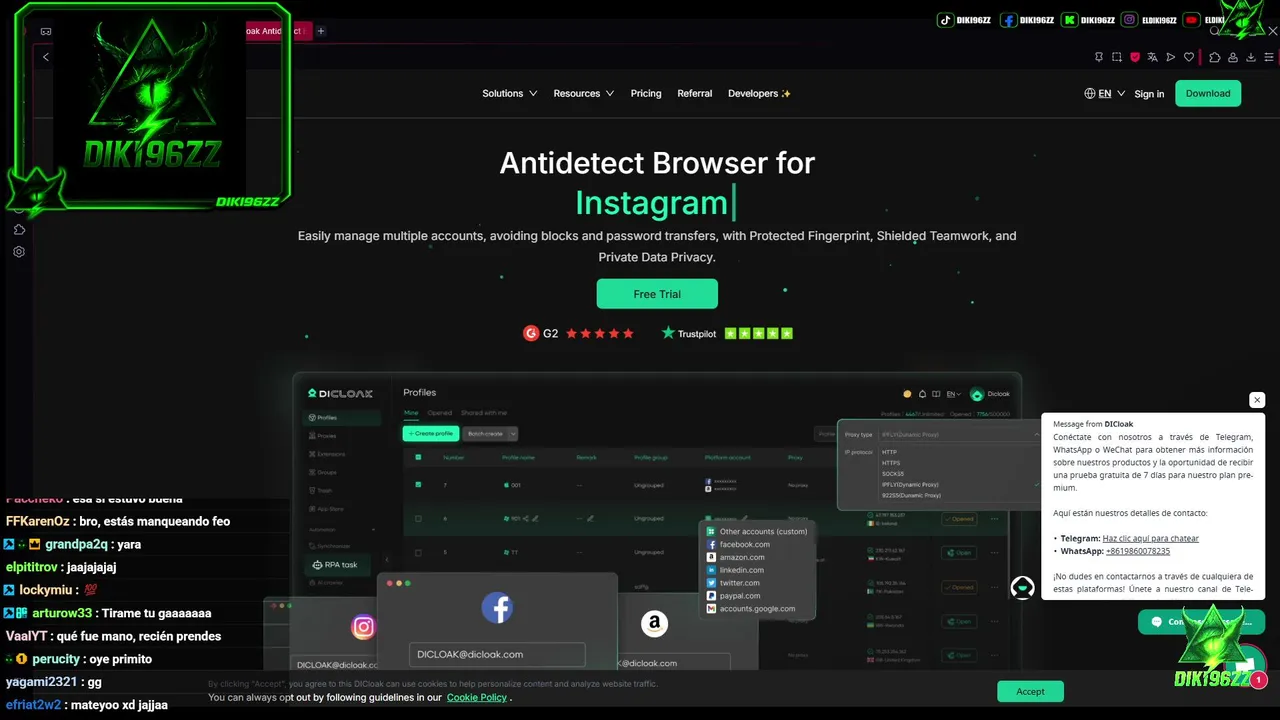Viewport: 1280px width, 720px height.
Task: Click the search tabs magnifier icon
Action: [1215, 31]
